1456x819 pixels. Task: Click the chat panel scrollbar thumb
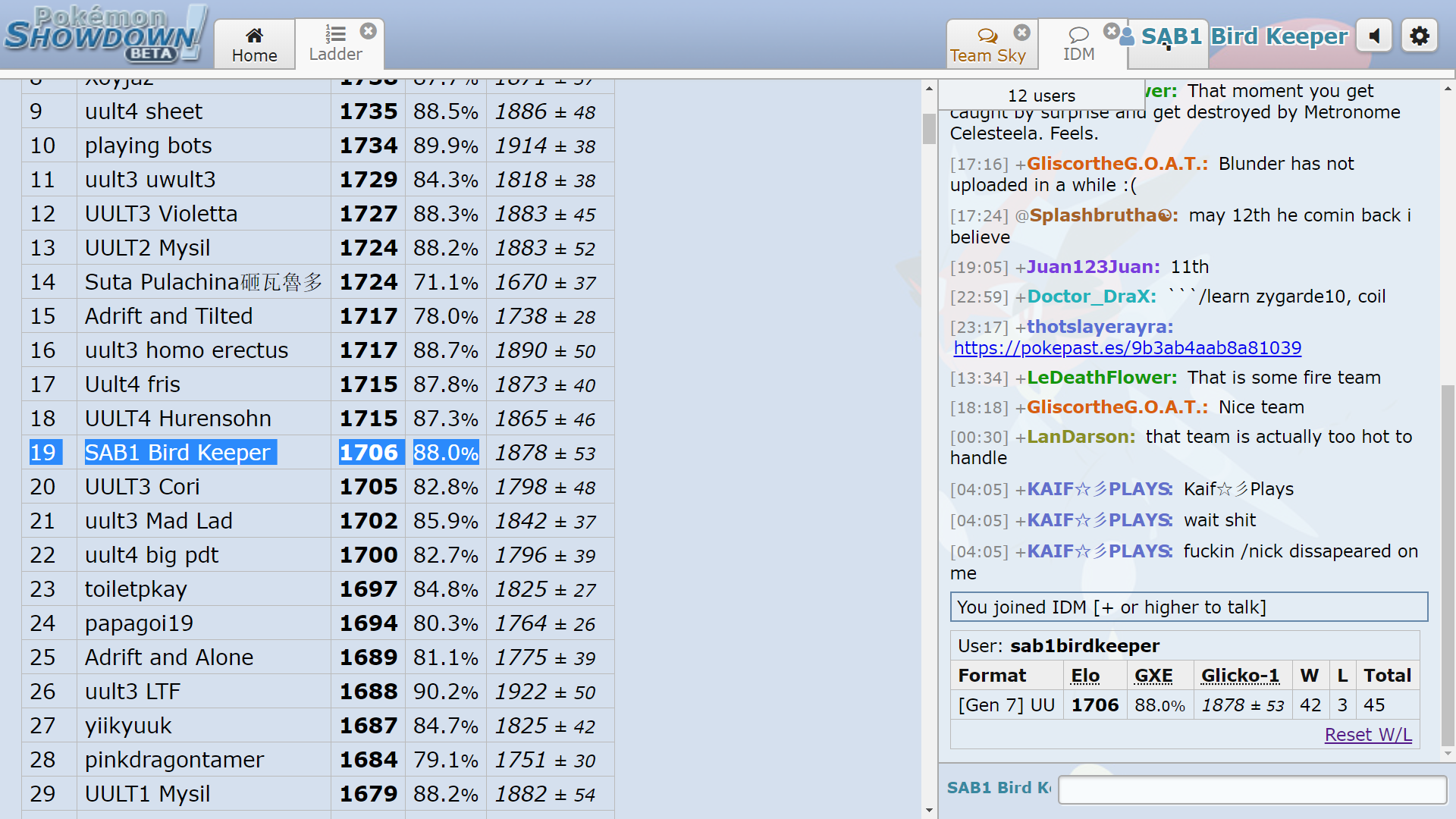1448,565
